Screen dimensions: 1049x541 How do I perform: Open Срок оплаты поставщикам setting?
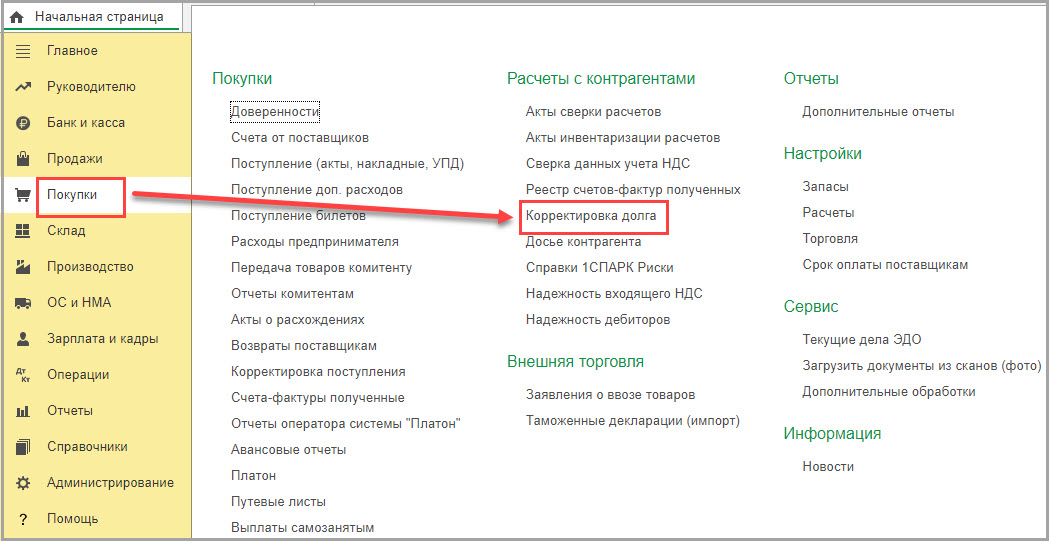tap(885, 265)
